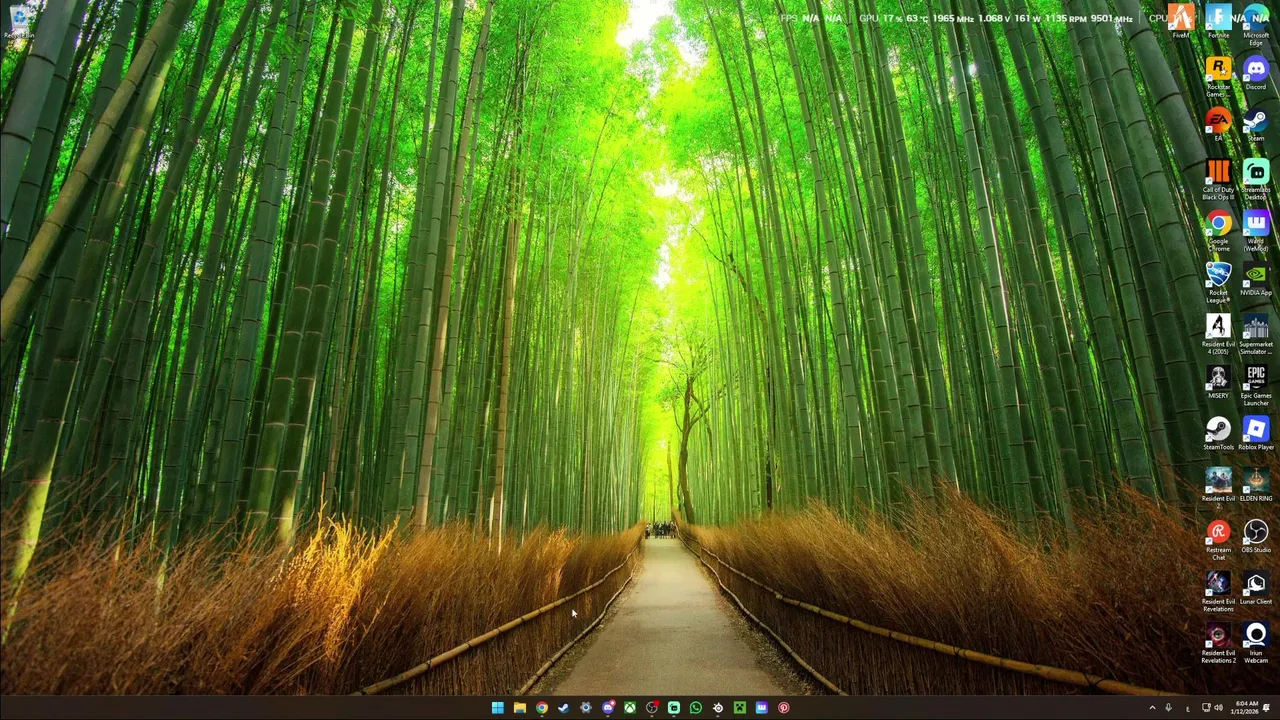Select the Iriun Webcam desktop shortcut

coord(1256,644)
